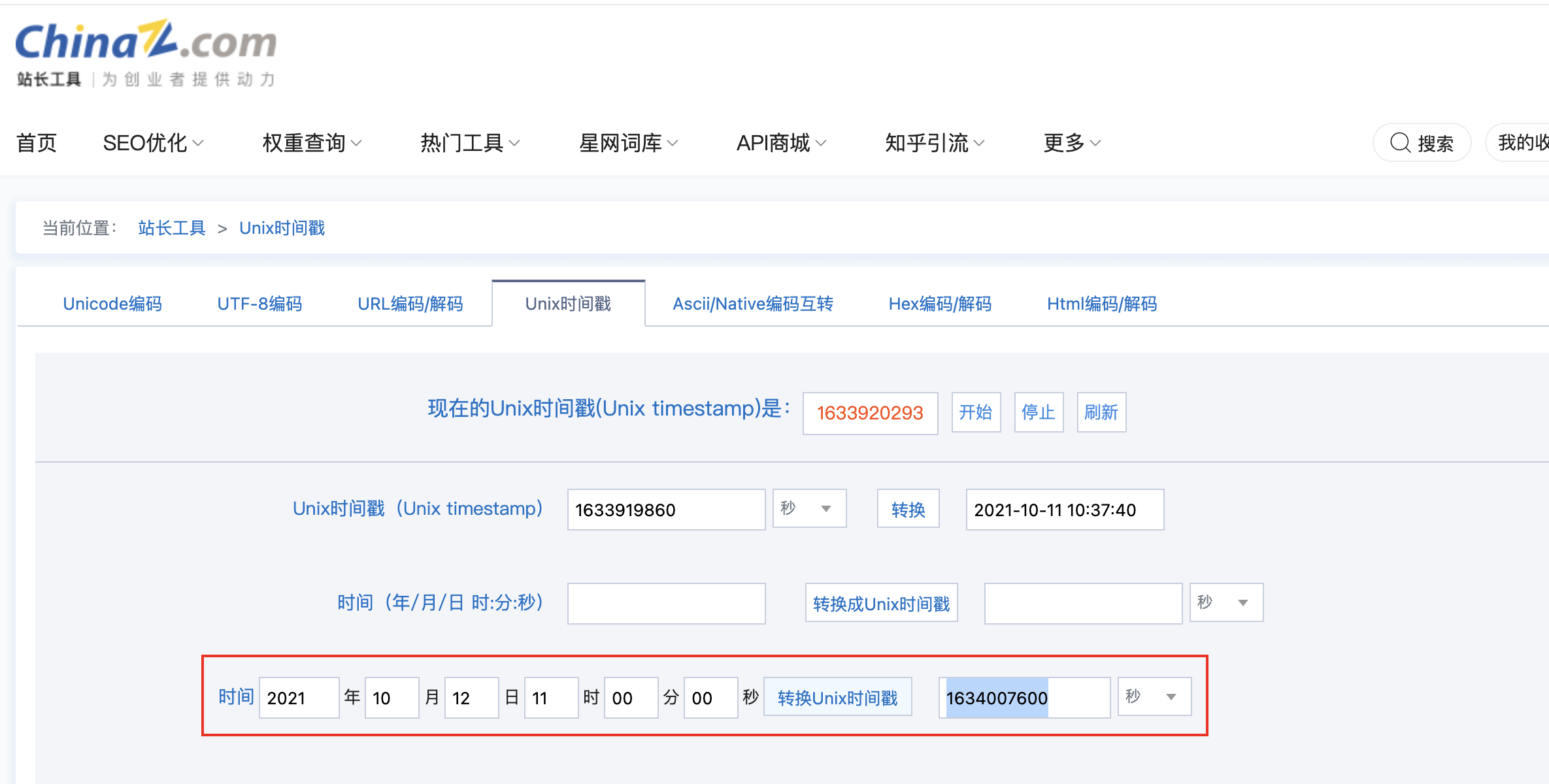Click the 站长工具 breadcrumb link
Viewport: 1549px width, 784px height.
click(x=172, y=228)
